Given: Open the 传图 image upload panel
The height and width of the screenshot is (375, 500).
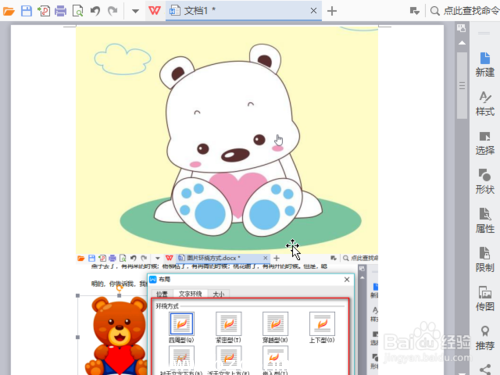Looking at the screenshot, I should 485,298.
